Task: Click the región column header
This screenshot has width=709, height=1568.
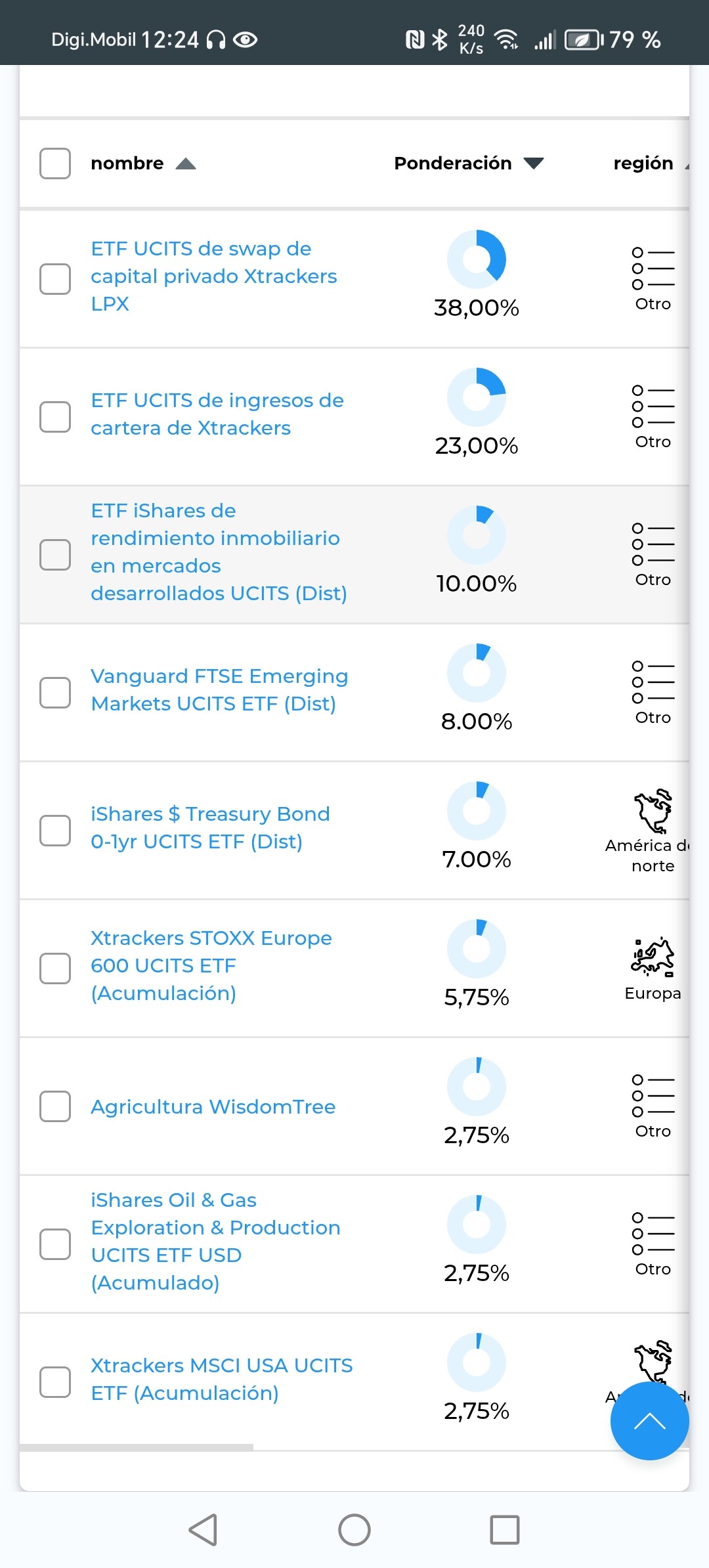Action: coord(643,163)
